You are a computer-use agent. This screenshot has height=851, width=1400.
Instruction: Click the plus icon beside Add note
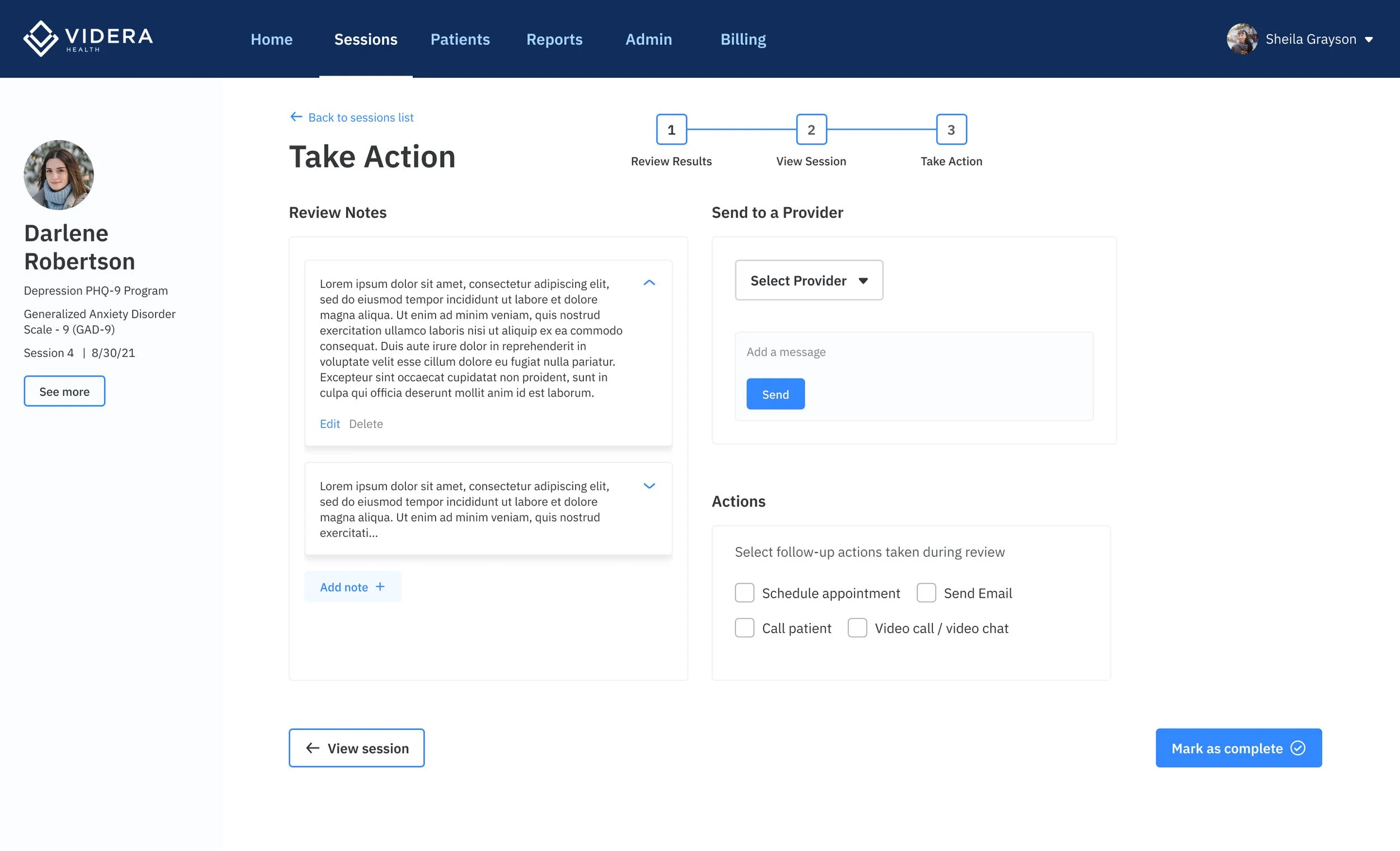point(380,587)
